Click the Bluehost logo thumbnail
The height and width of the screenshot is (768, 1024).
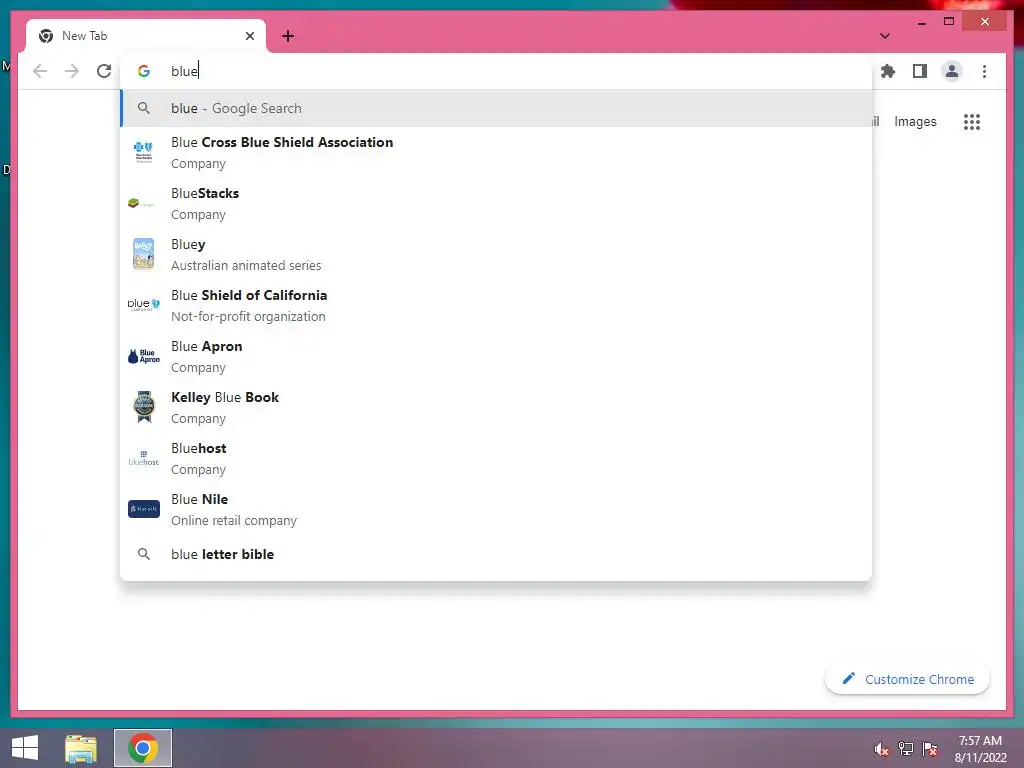point(144,458)
